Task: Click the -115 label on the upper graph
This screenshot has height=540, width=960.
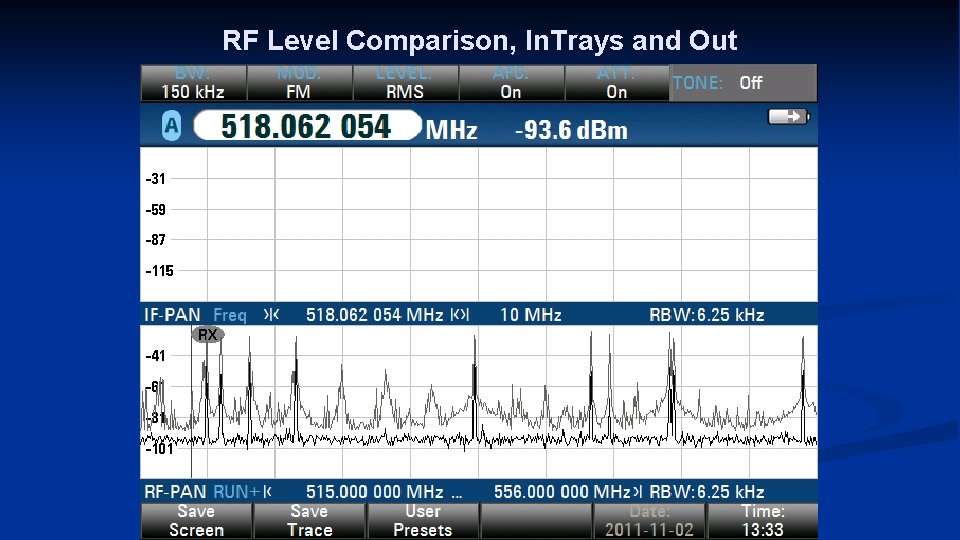Action: pyautogui.click(x=159, y=271)
